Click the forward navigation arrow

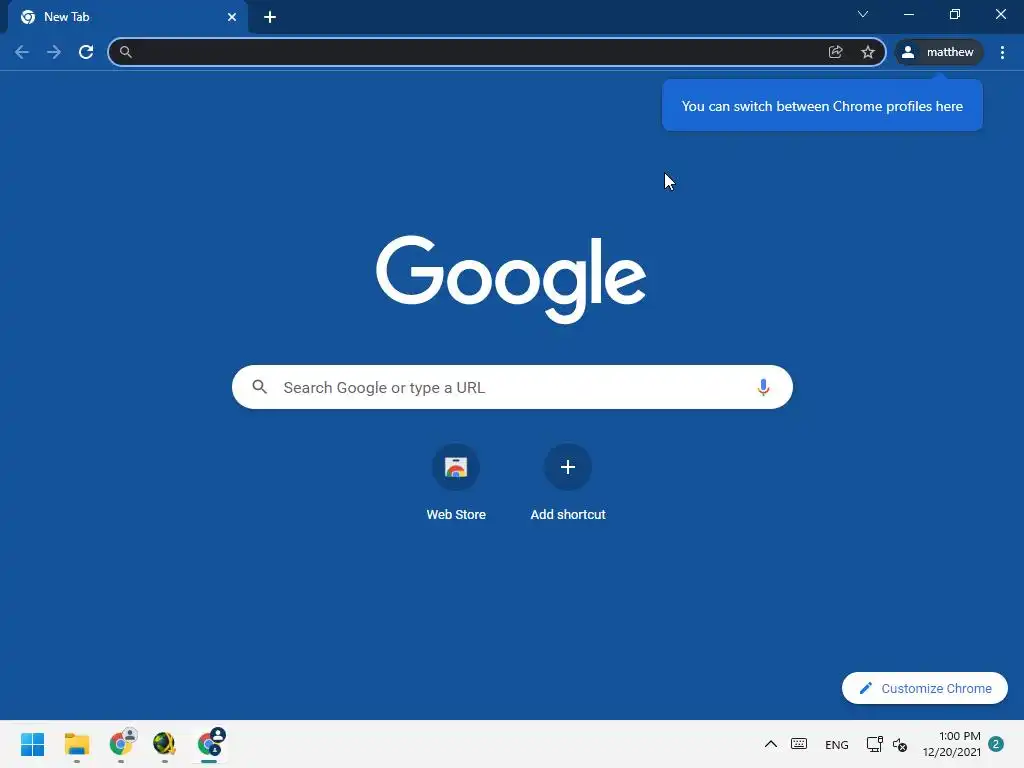54,52
